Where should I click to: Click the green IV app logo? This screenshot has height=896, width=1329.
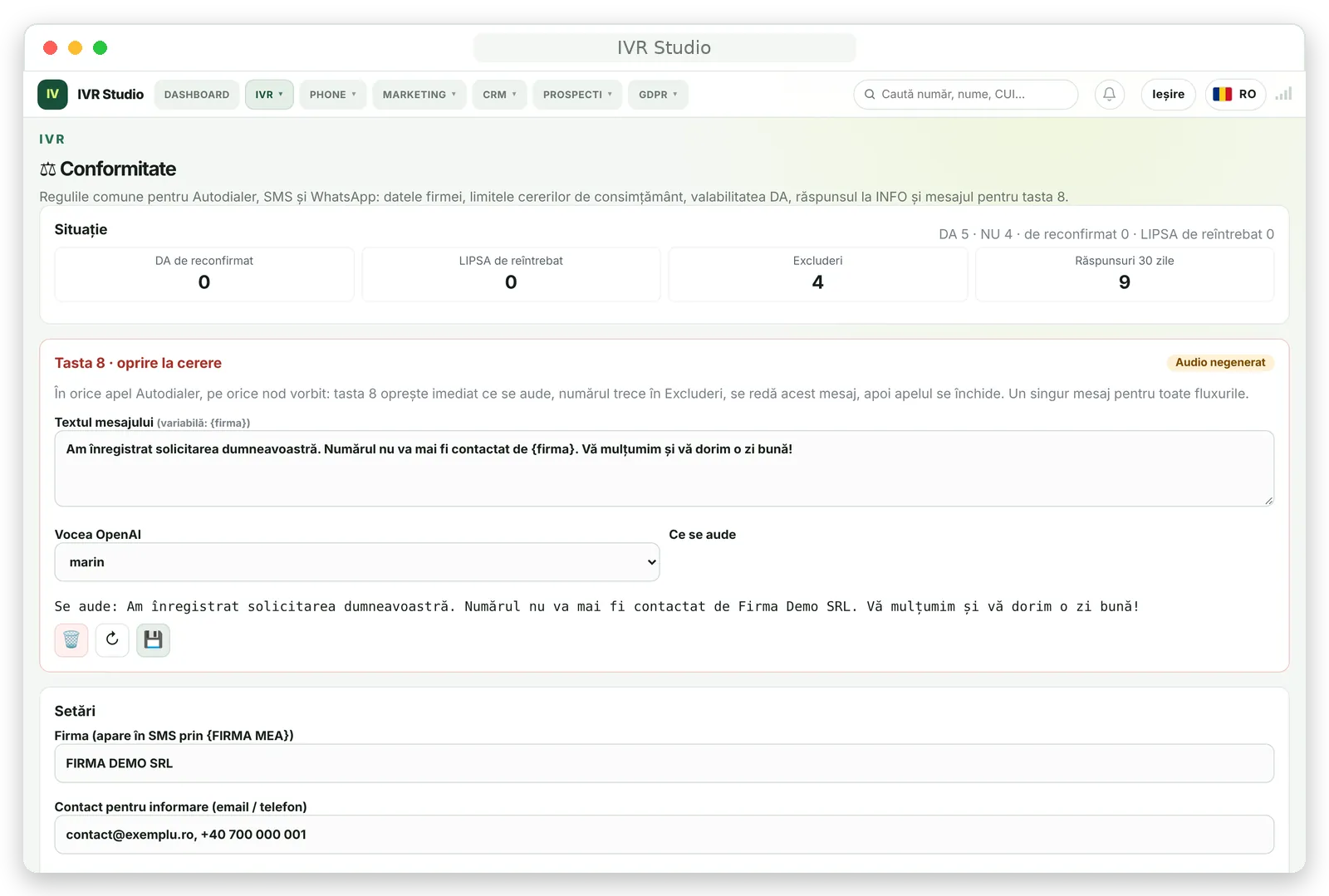pyautogui.click(x=52, y=95)
